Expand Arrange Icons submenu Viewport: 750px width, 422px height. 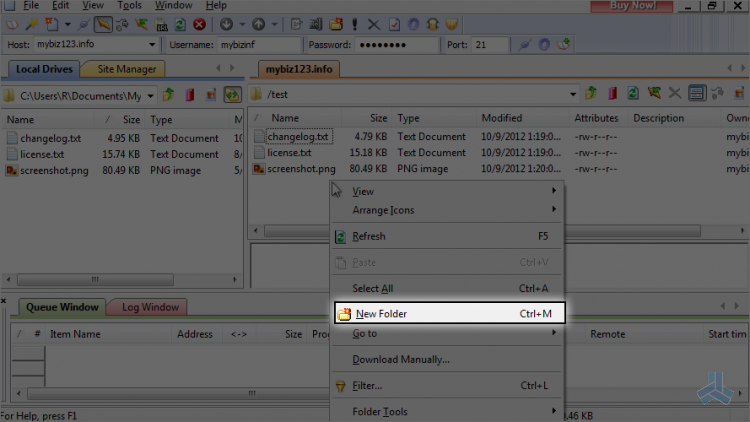[447, 210]
